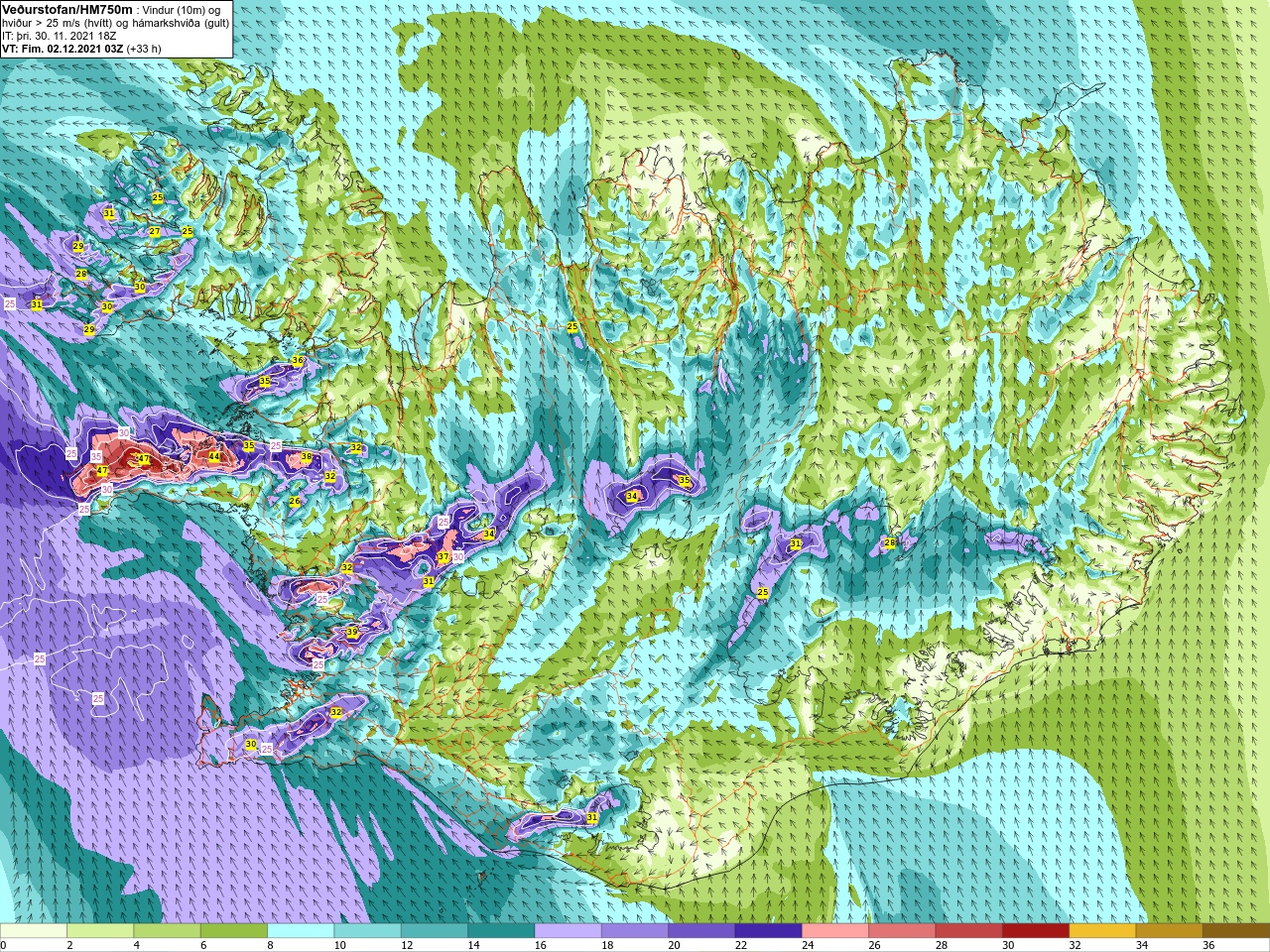Viewport: 1270px width, 952px height.
Task: Click the yellow gust marker labeled 27
Action: 155,232
